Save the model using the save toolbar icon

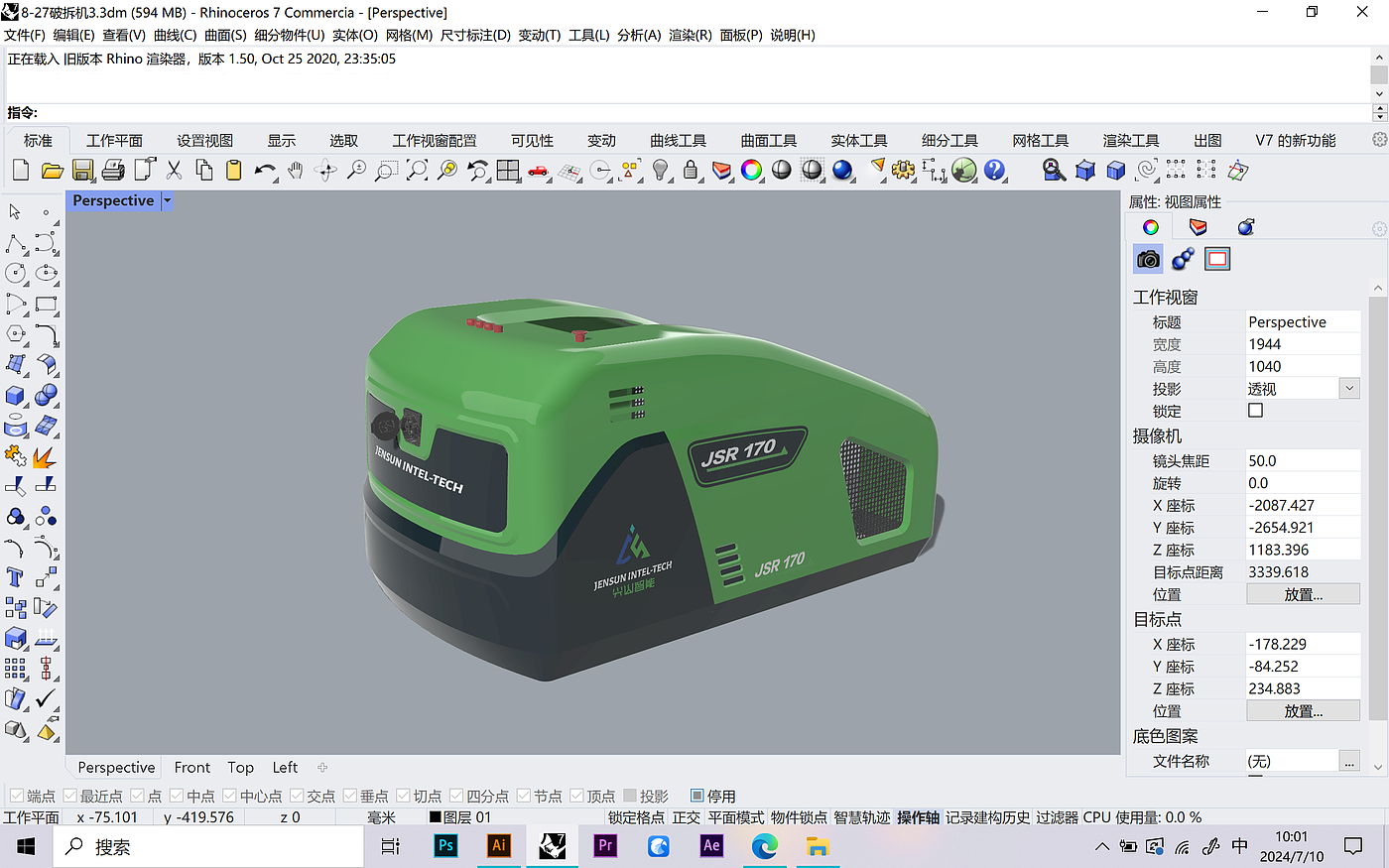[x=84, y=170]
